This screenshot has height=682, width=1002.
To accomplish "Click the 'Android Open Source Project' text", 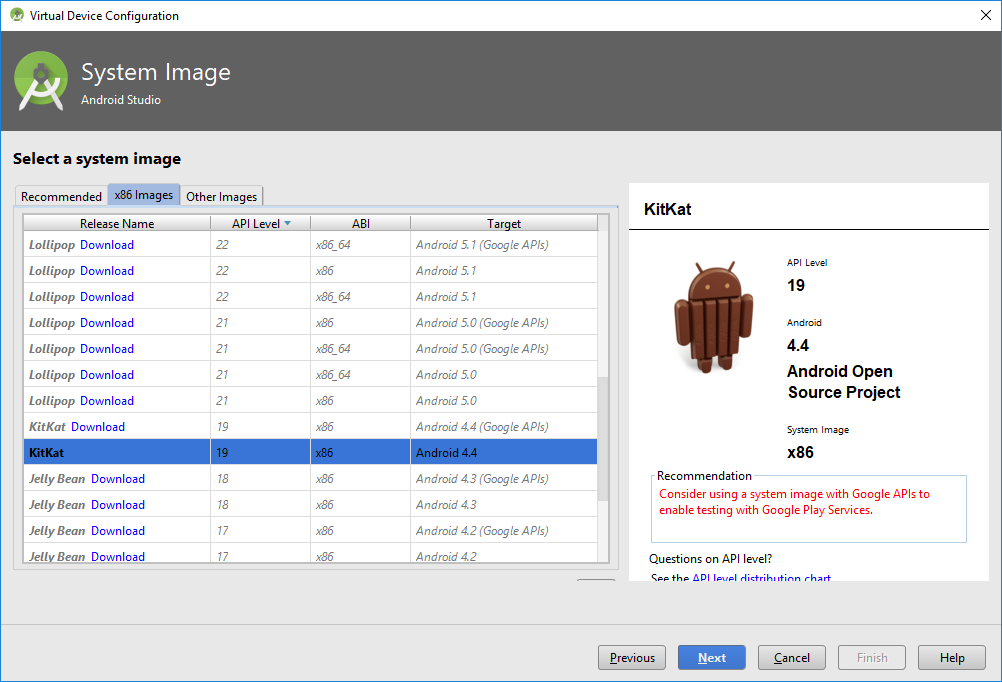I will click(844, 382).
